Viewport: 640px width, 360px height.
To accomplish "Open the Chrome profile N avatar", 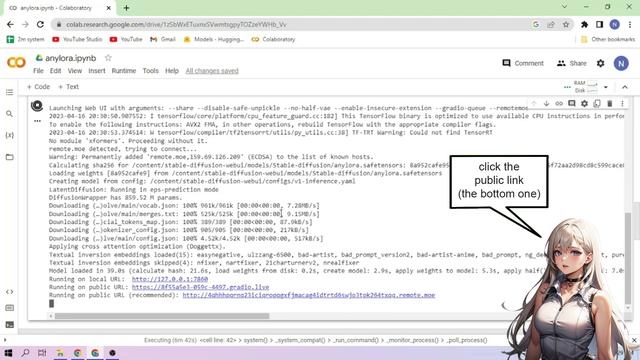I will click(x=615, y=24).
